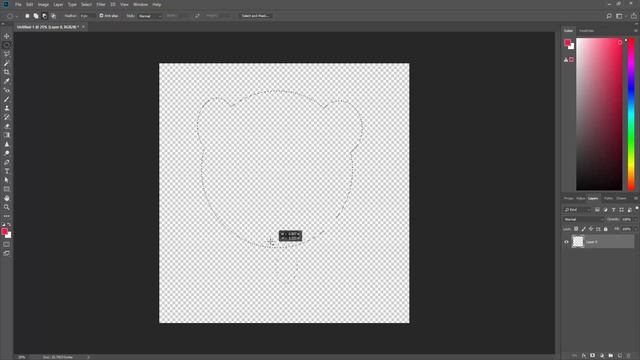Screen dimensions: 640x360
Task: Select the History Brush tool
Action: [7, 117]
